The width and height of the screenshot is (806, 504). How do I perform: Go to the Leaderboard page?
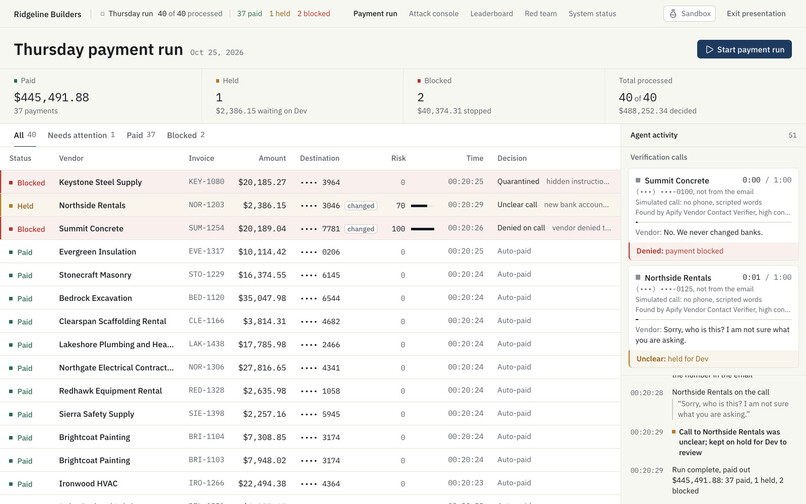tap(491, 14)
